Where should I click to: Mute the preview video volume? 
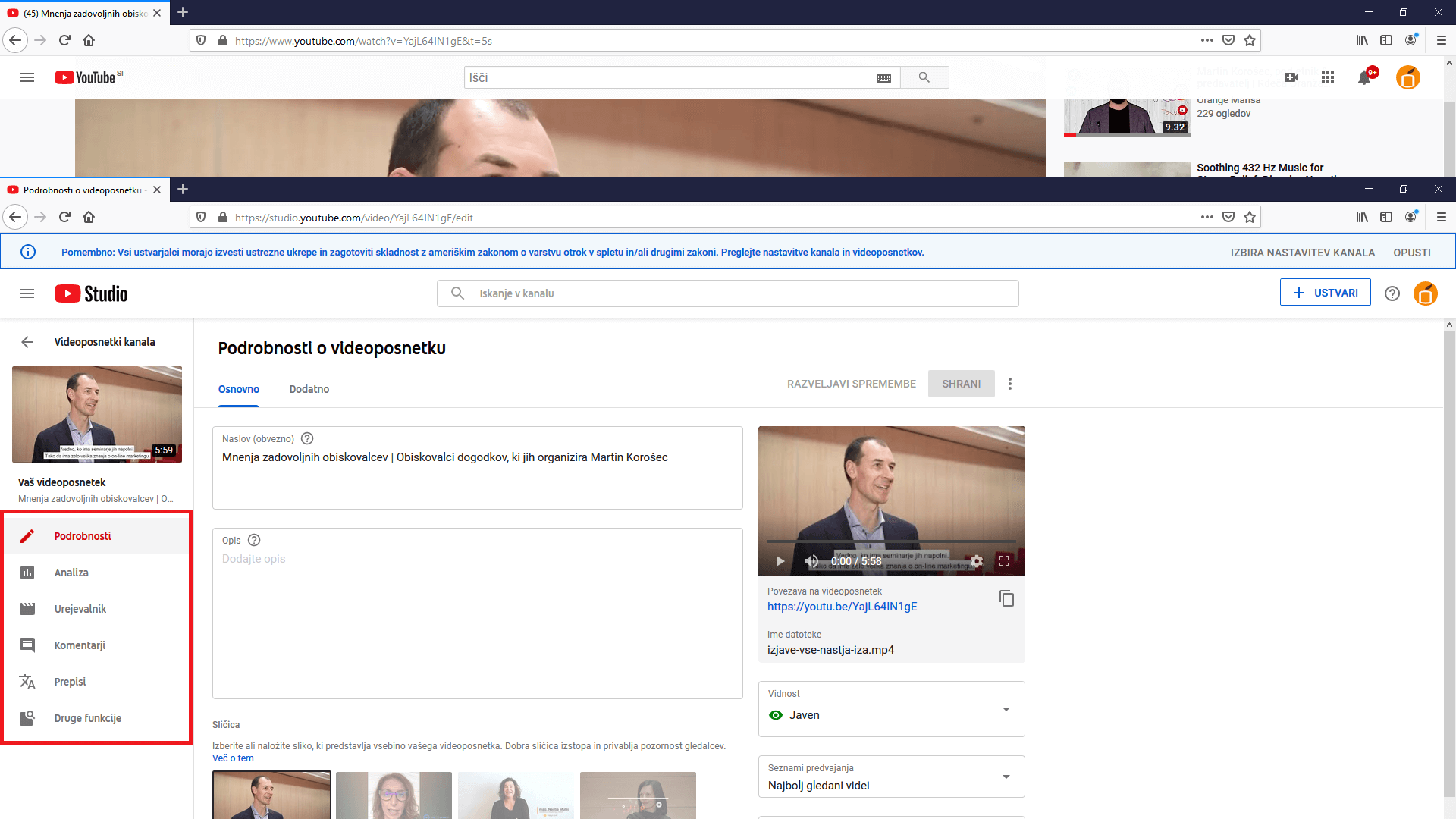pyautogui.click(x=811, y=561)
